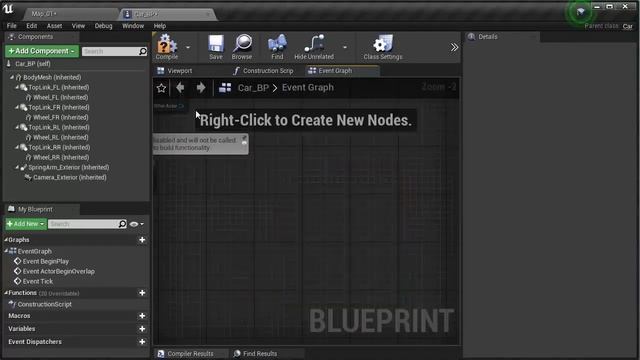Open the File menu
The width and height of the screenshot is (640, 360).
click(x=11, y=26)
